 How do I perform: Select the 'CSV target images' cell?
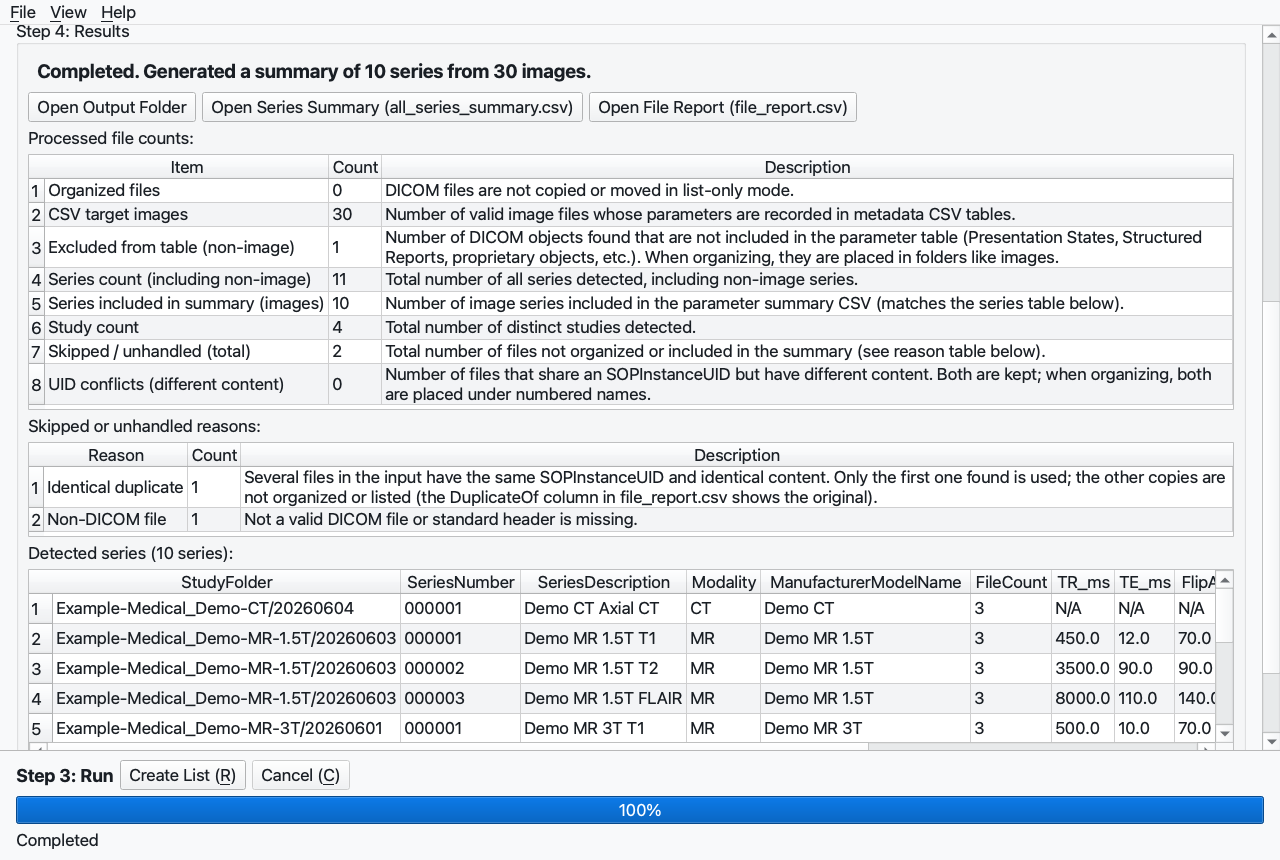[187, 214]
